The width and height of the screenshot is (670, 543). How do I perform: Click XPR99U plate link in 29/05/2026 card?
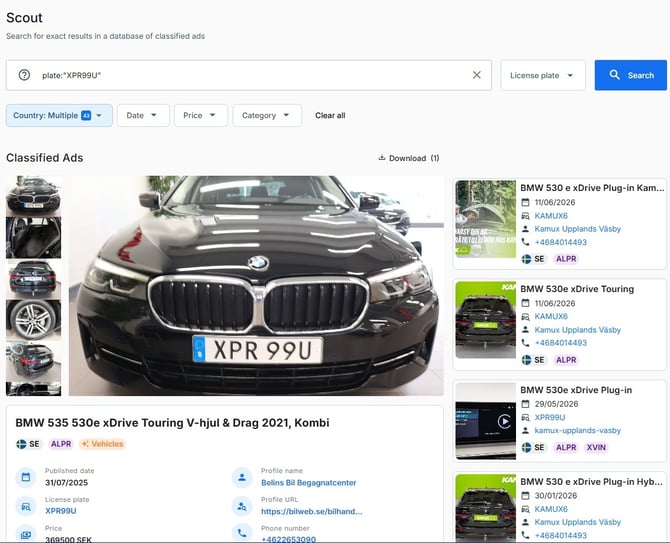[550, 417]
